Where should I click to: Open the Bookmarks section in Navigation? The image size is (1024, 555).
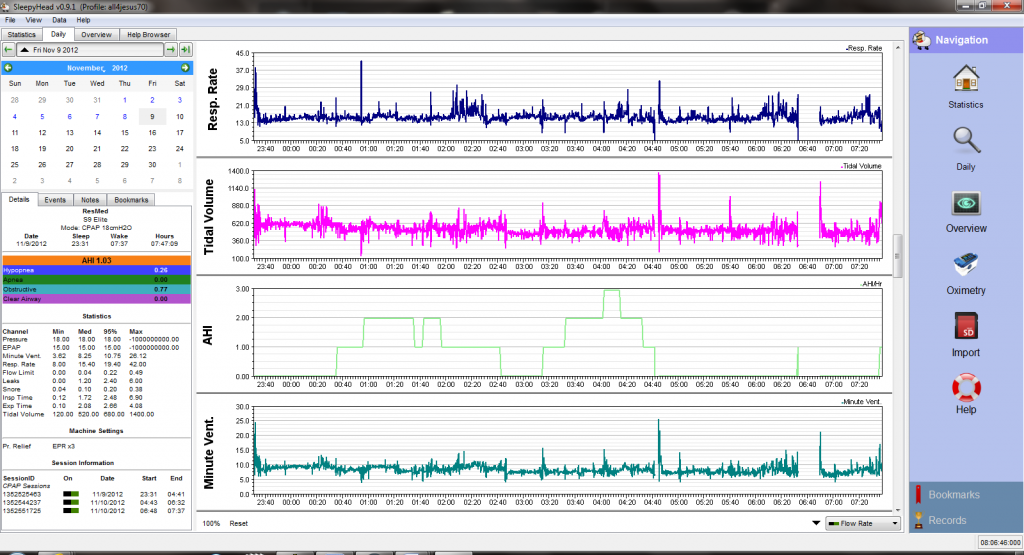[965, 495]
